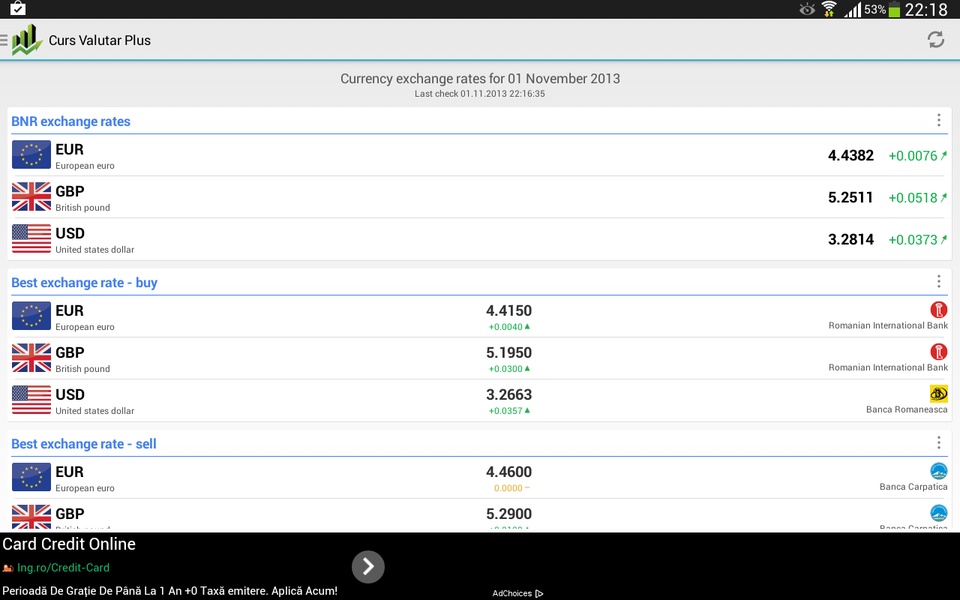Open Best exchange rate - sell overflow menu
The width and height of the screenshot is (960, 600).
coord(939,442)
